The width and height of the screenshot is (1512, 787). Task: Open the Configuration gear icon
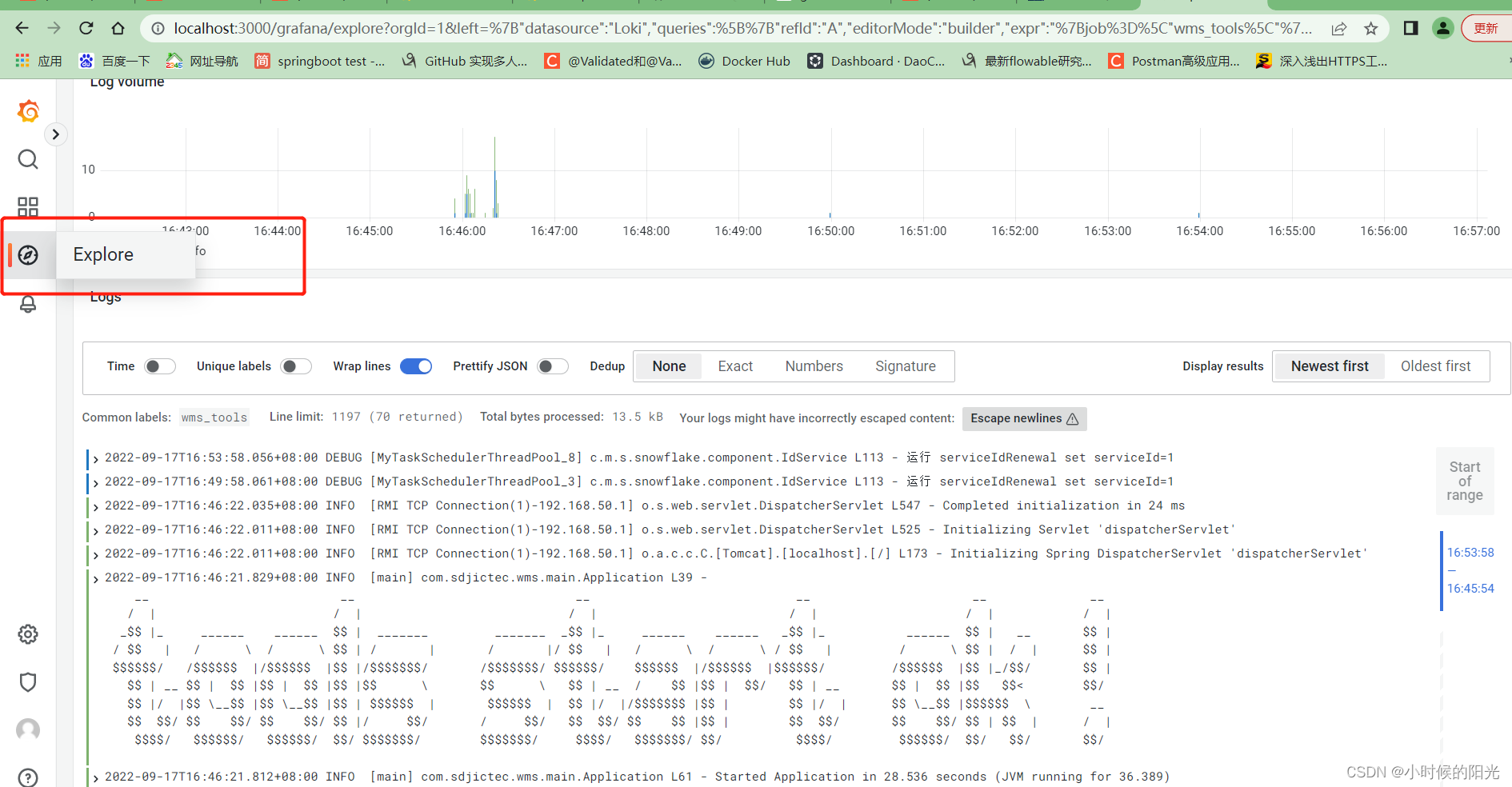[x=28, y=634]
